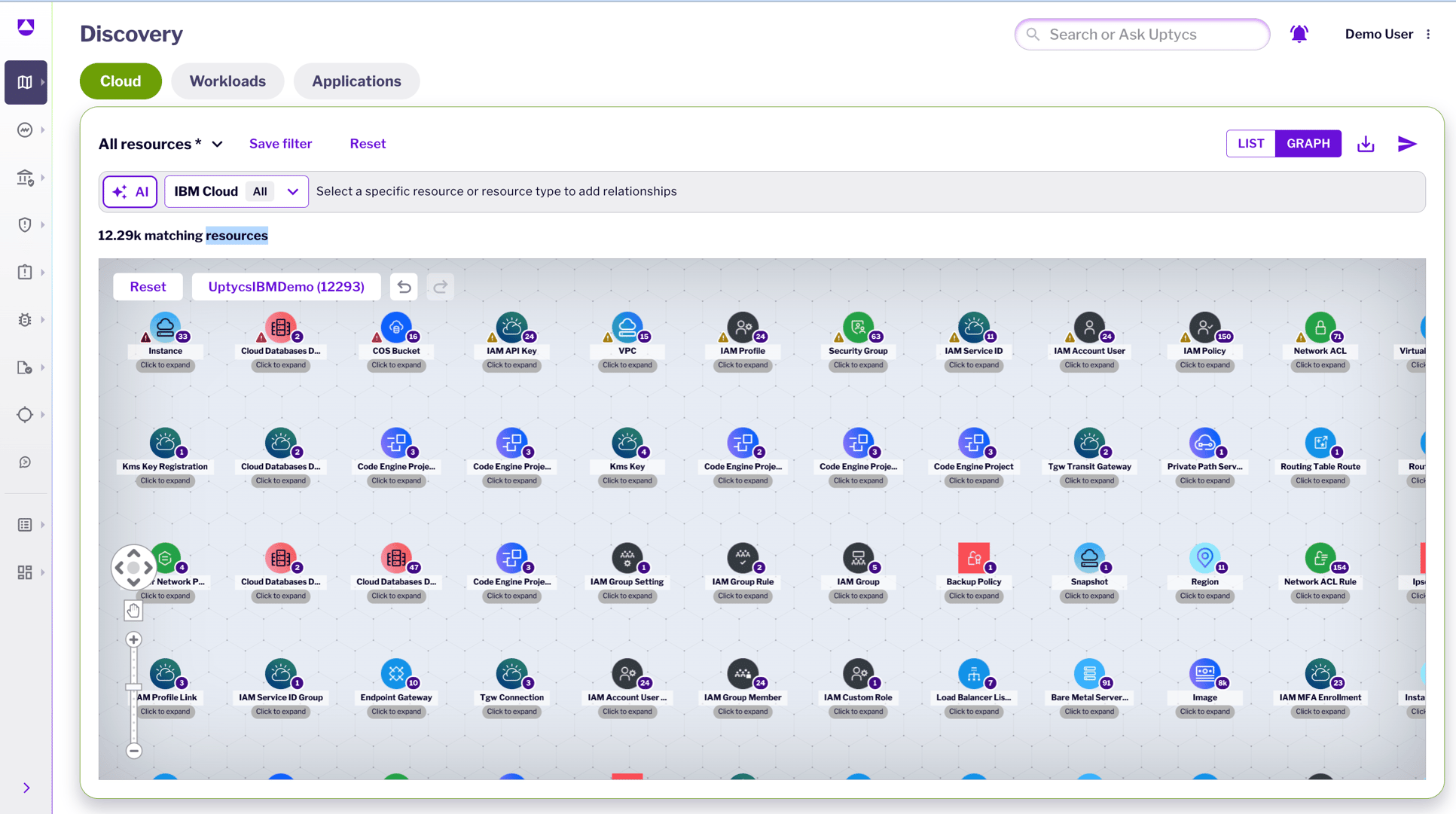Click the Save filter link
The height and width of the screenshot is (814, 1456).
280,143
